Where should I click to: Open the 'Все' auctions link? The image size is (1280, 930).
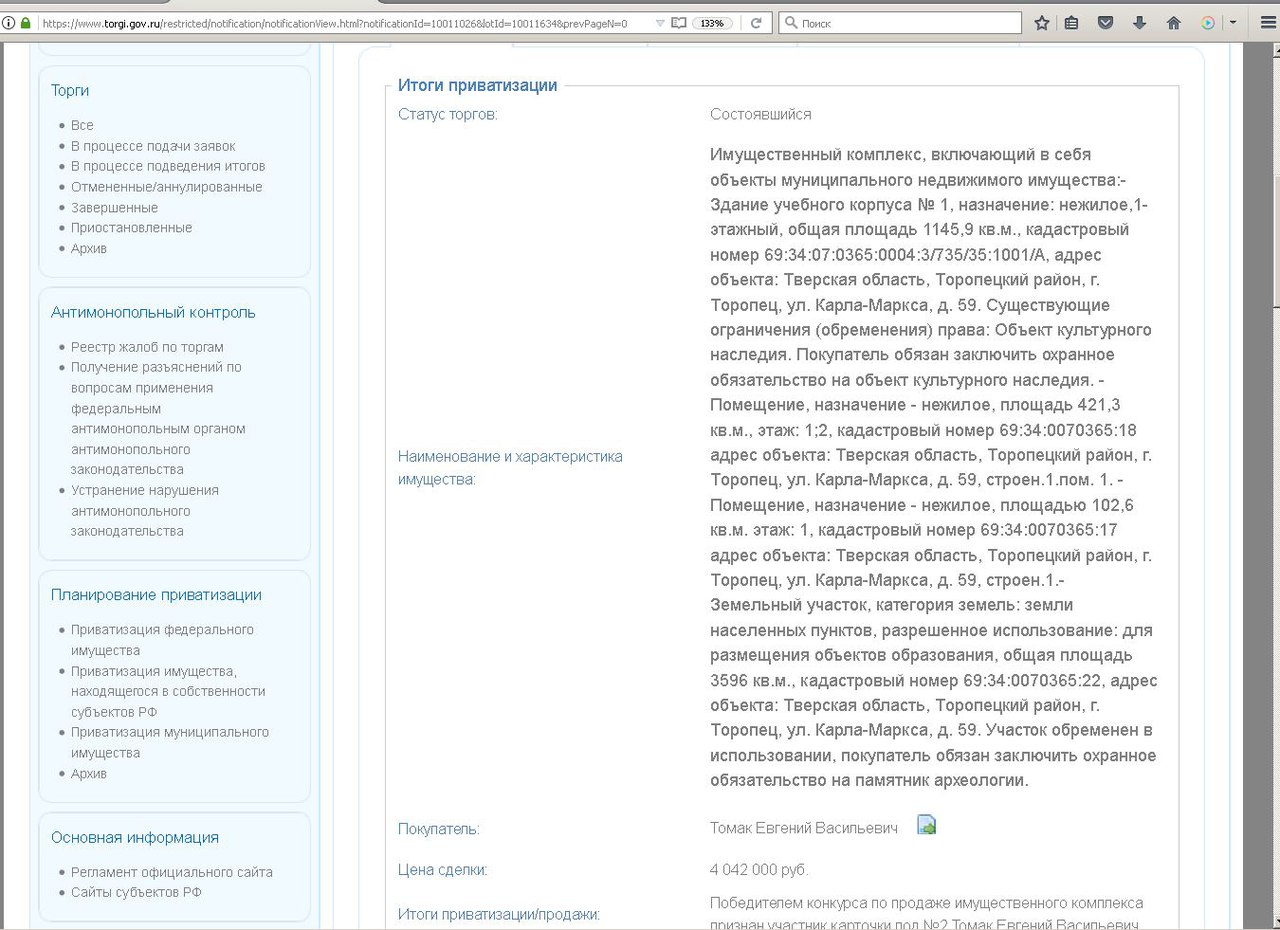tap(82, 125)
